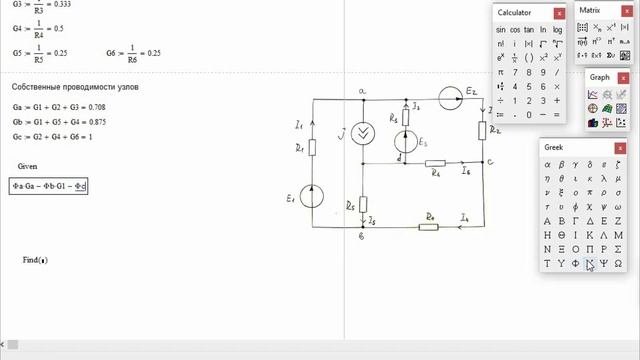
Task: Click the horizontal scrollbar thumb
Action: 13,345
